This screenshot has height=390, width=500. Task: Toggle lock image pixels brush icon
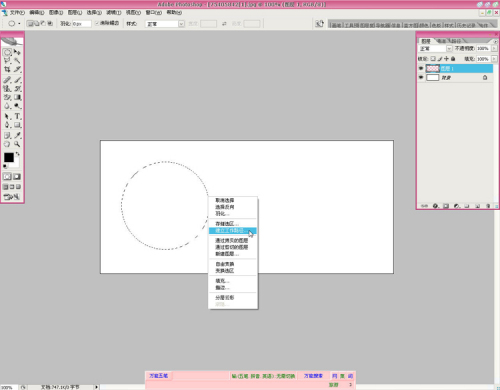click(x=440, y=59)
